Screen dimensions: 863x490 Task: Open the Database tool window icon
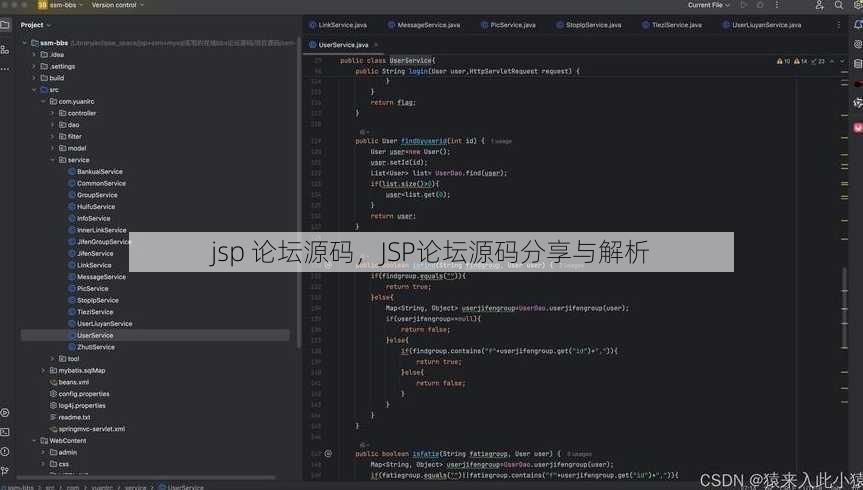pos(858,64)
